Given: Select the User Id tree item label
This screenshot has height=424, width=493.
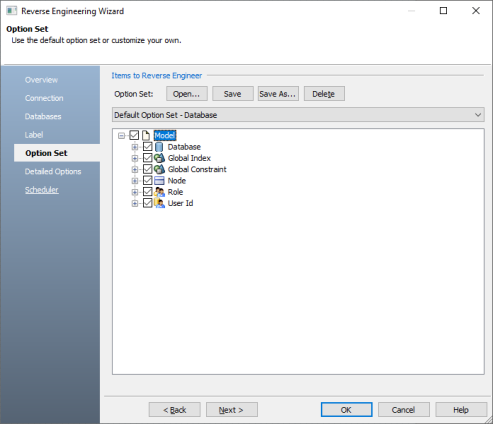Looking at the screenshot, I should coord(180,203).
